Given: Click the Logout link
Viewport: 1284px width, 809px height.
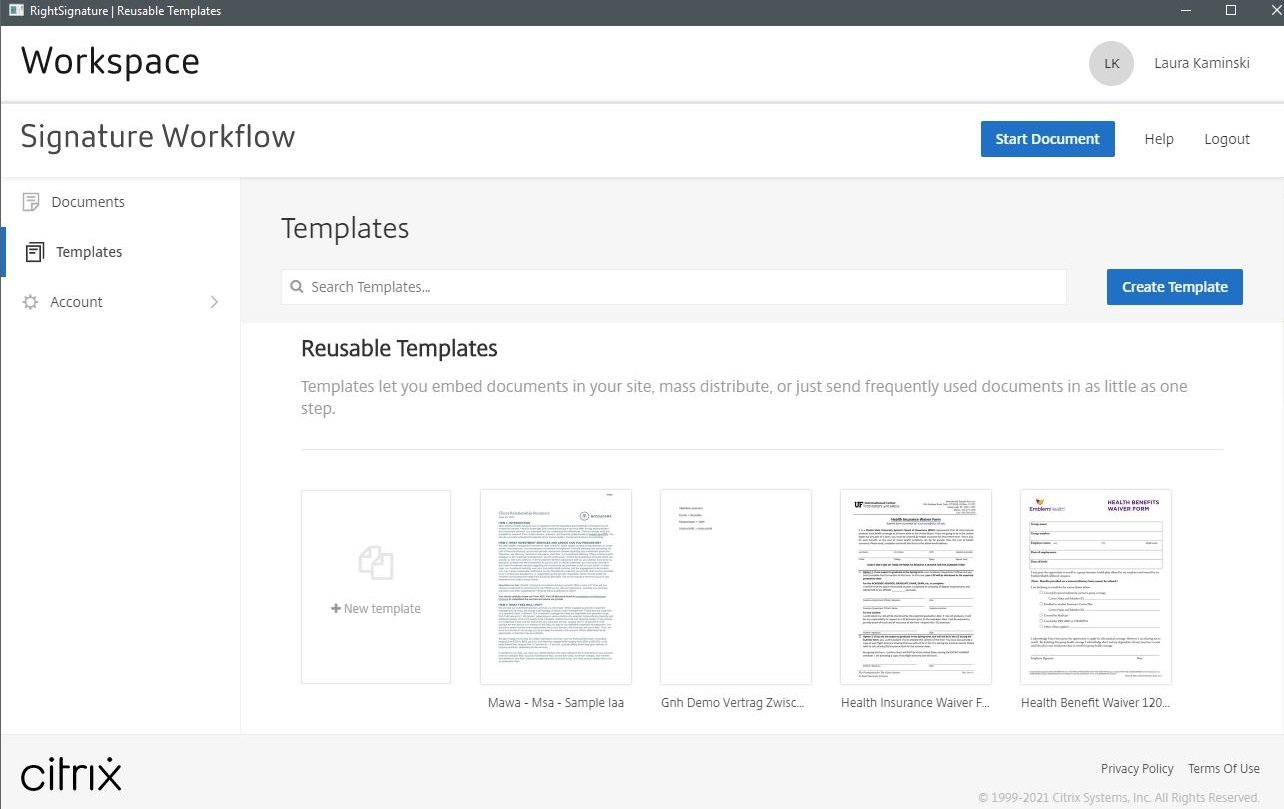Looking at the screenshot, I should [1227, 139].
